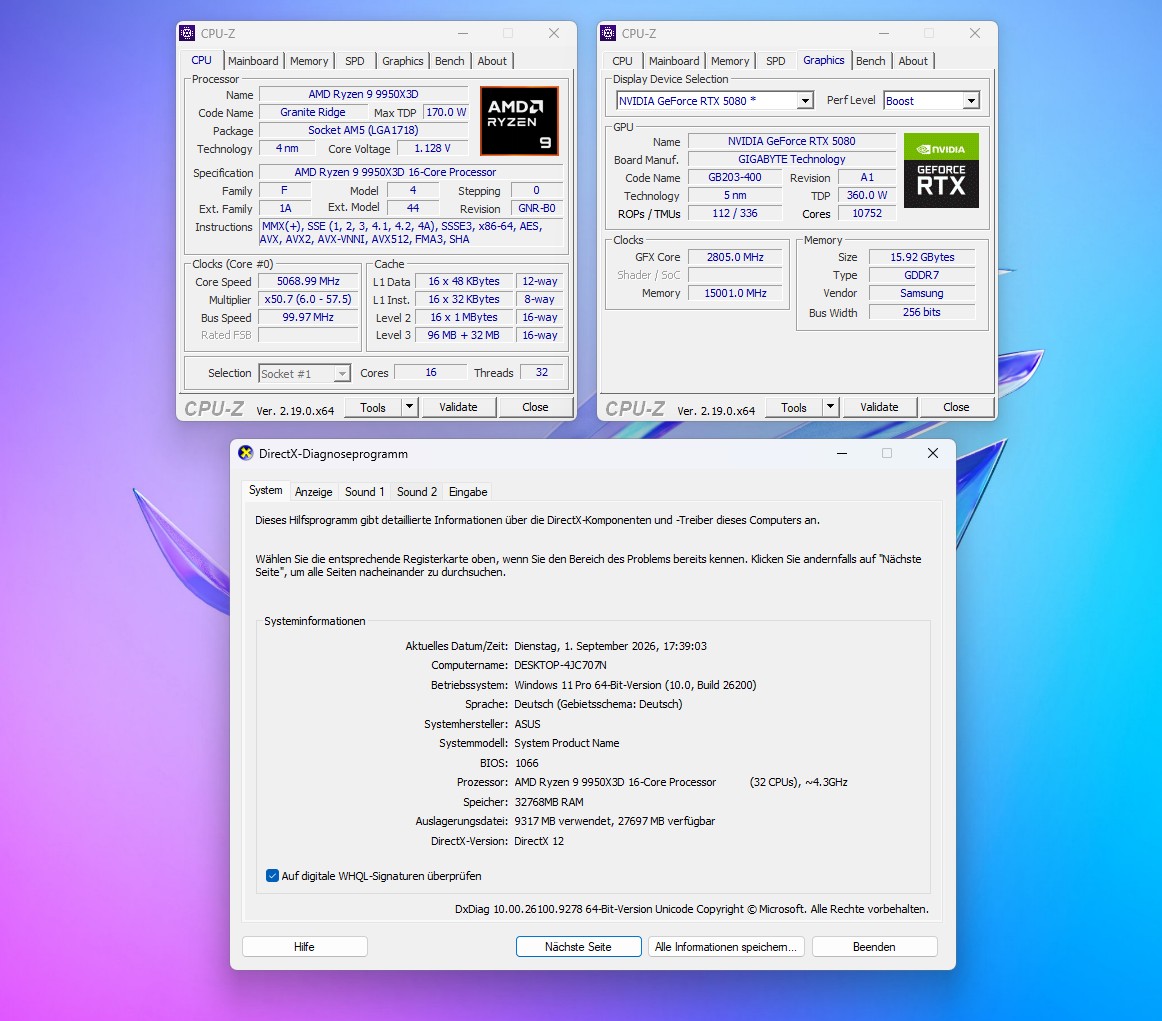Click the GPU Code Name value GB203-400
Screen dimensions: 1162x1021
tap(734, 178)
